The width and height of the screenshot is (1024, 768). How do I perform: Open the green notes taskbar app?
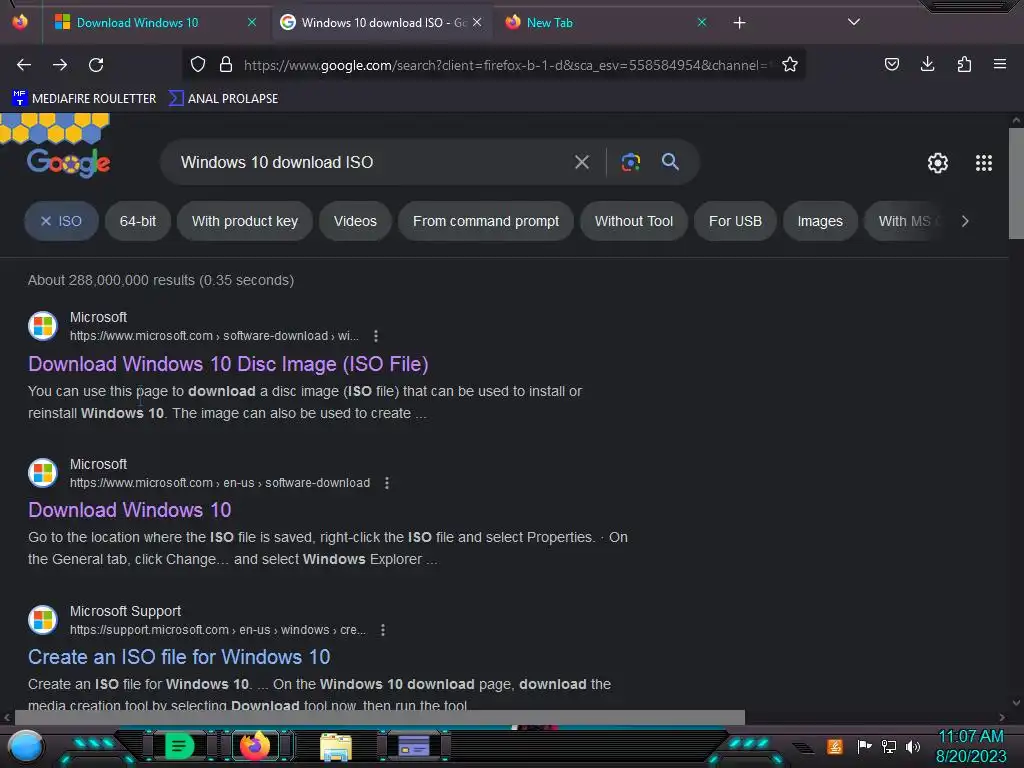179,746
